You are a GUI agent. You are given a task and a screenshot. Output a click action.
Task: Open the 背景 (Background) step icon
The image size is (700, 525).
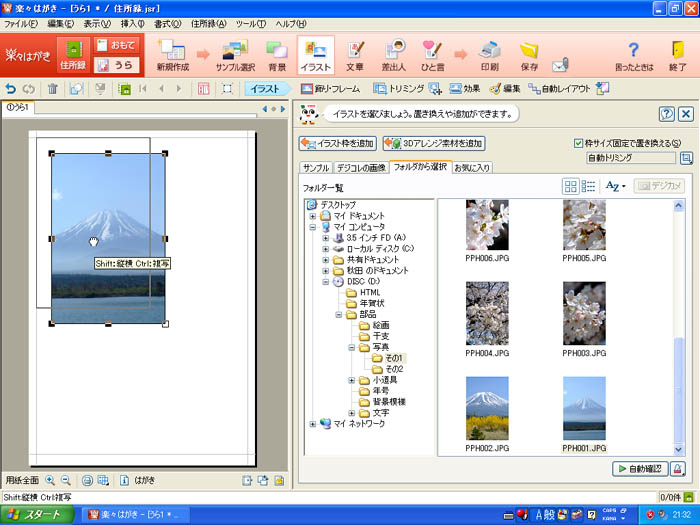277,55
